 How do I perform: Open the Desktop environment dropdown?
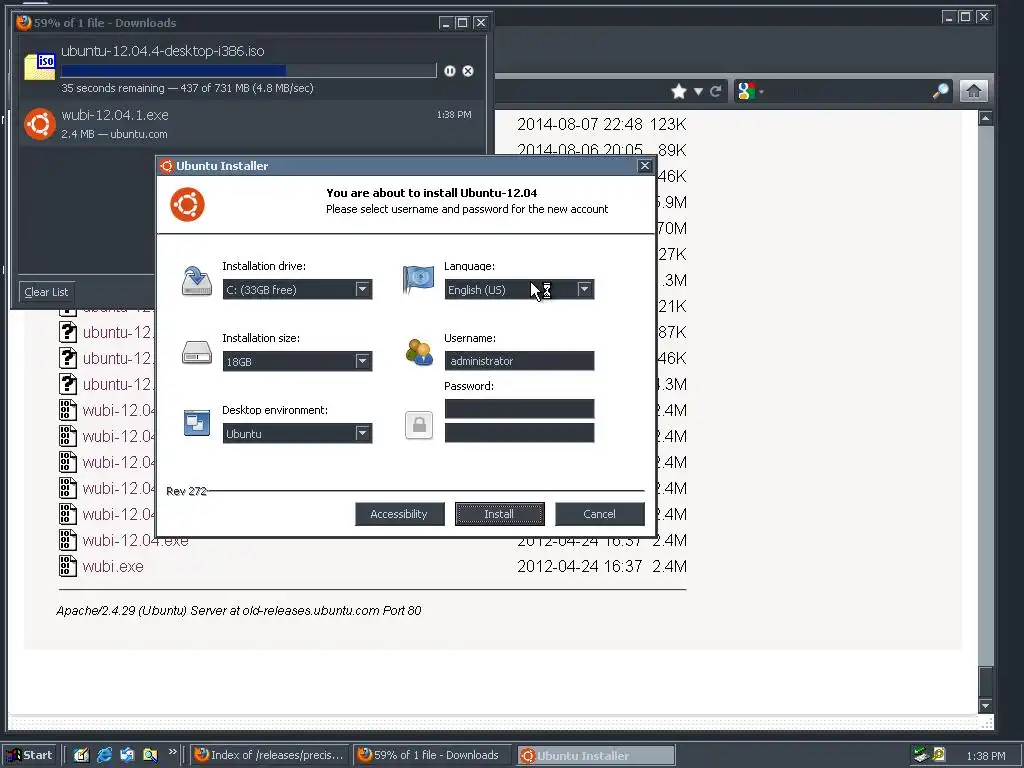(x=297, y=433)
